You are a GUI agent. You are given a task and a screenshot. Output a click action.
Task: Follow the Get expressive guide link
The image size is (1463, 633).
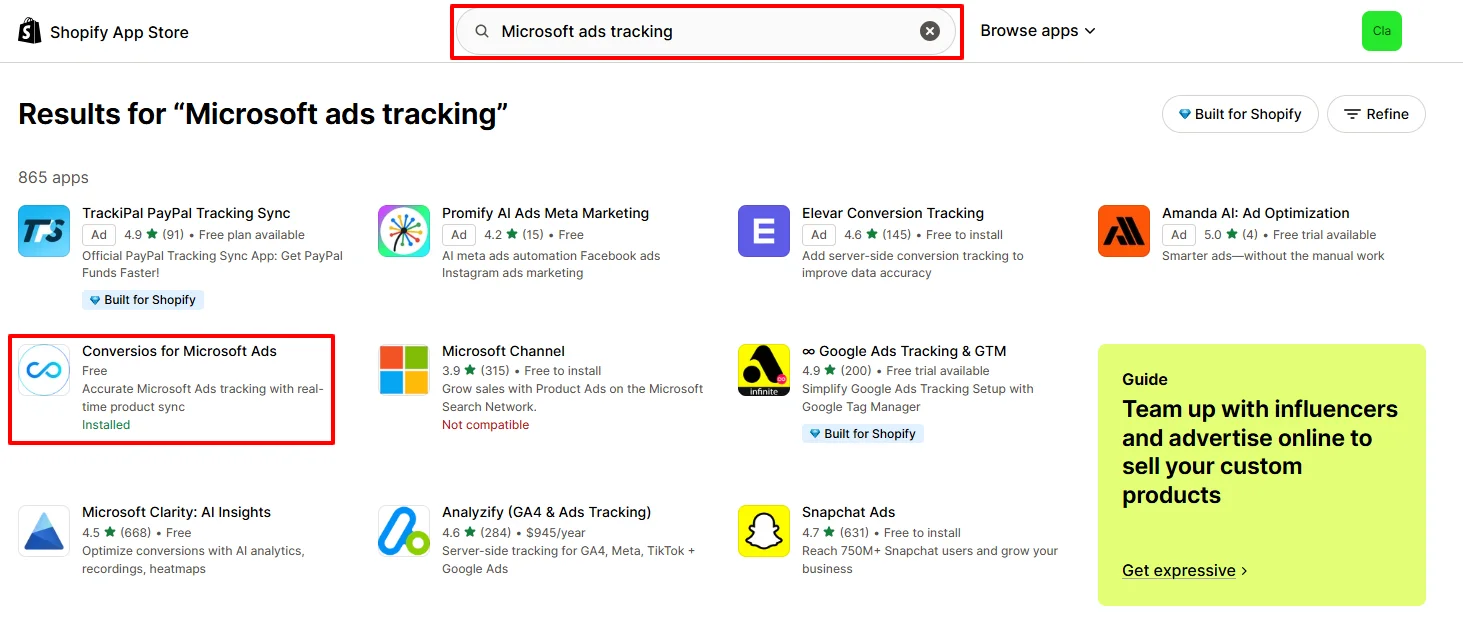click(x=1179, y=570)
